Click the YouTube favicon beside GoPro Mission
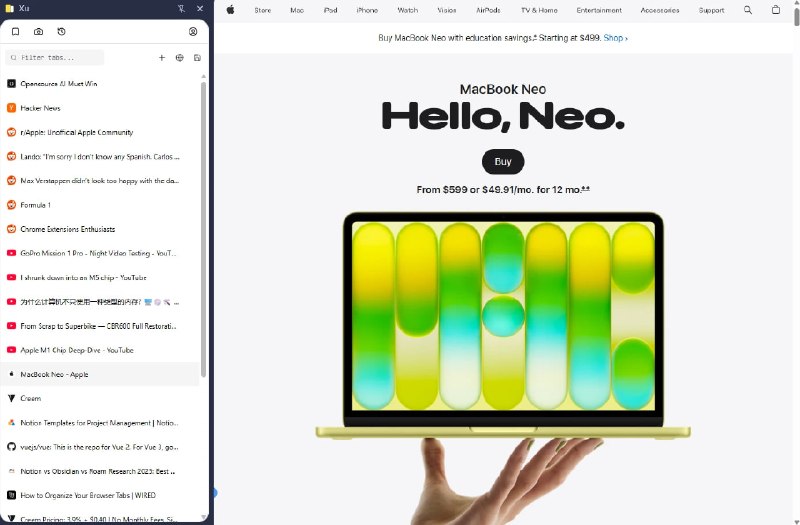Viewport: 800px width, 525px height. (11, 253)
